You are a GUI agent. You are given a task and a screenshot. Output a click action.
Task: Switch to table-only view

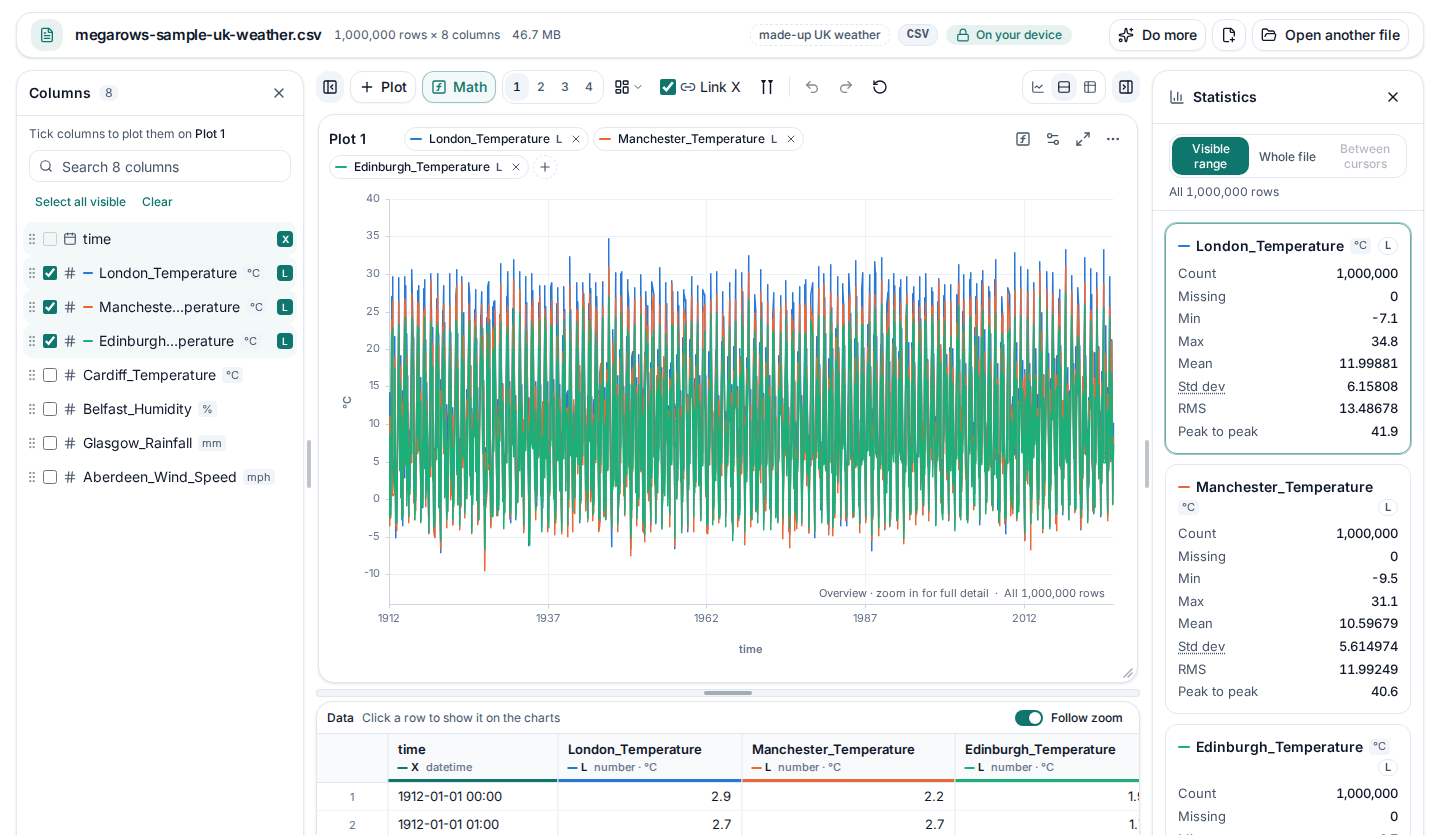(x=1090, y=87)
